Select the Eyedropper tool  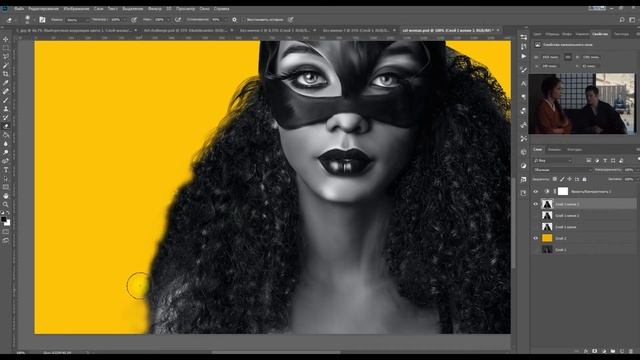[x=6, y=82]
